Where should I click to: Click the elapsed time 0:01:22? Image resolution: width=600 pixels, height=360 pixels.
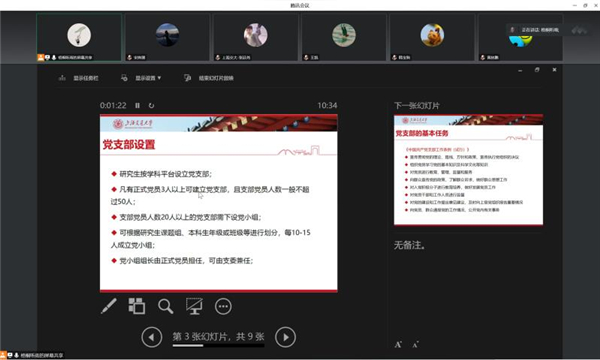113,106
